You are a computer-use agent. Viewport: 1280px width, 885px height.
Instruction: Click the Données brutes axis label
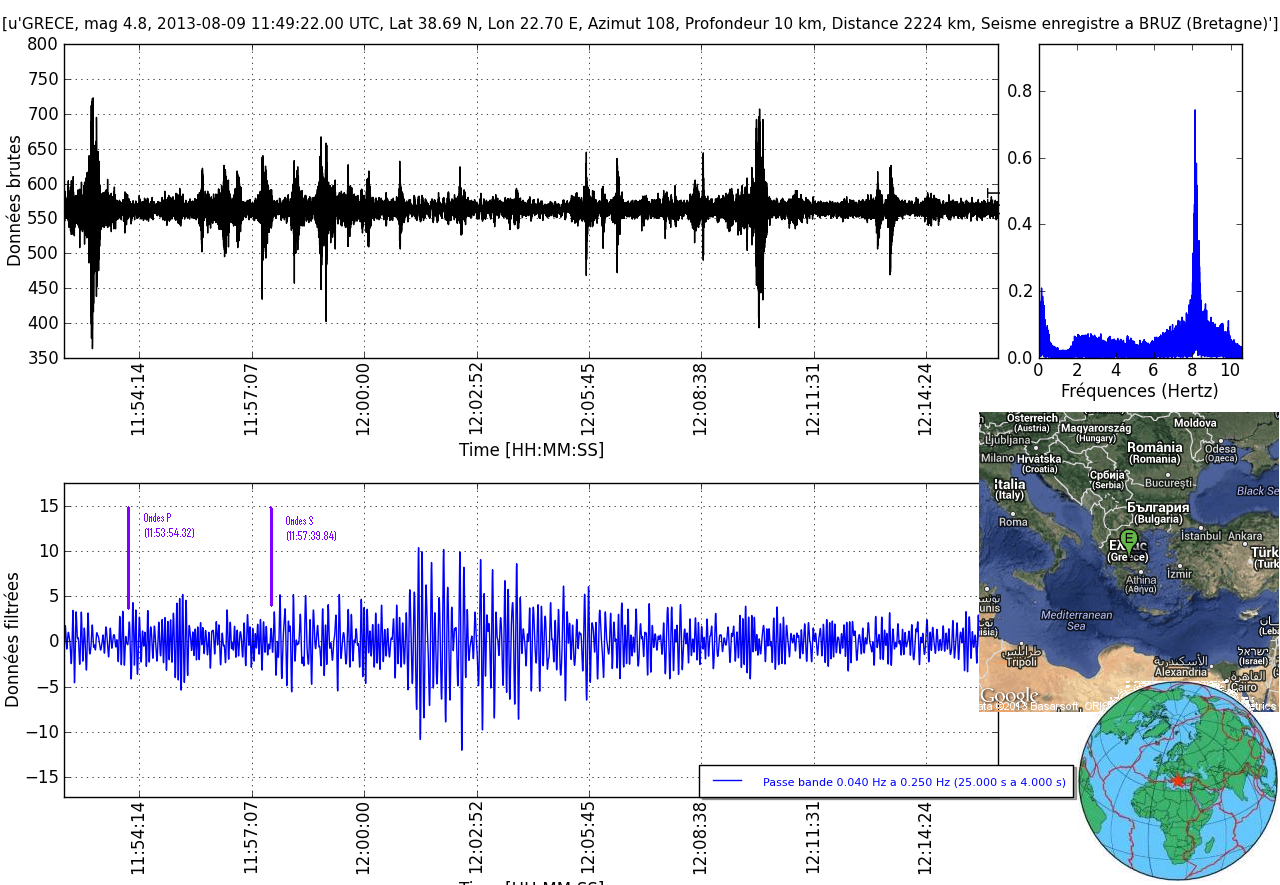[x=14, y=201]
